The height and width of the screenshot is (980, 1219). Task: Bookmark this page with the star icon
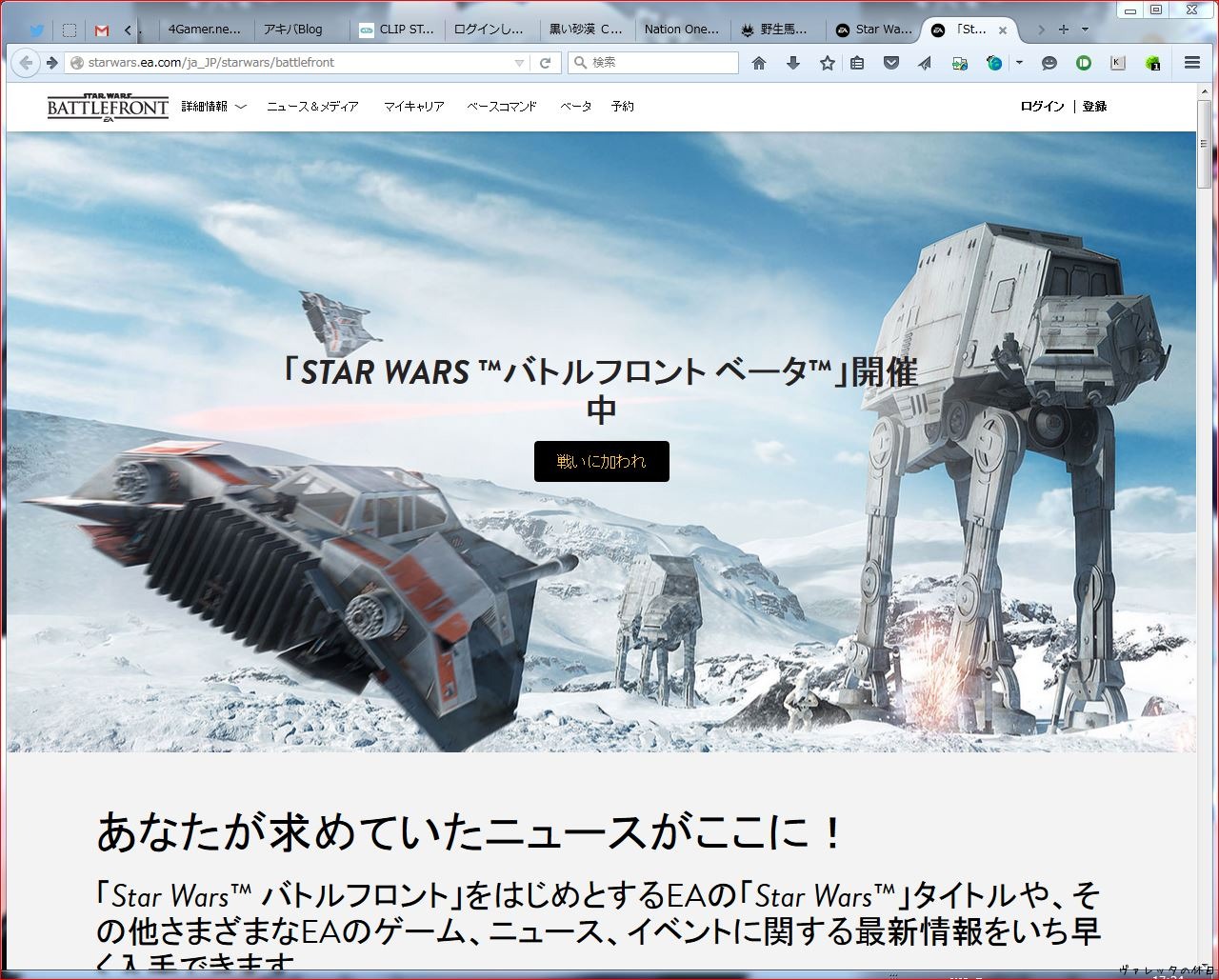click(828, 63)
